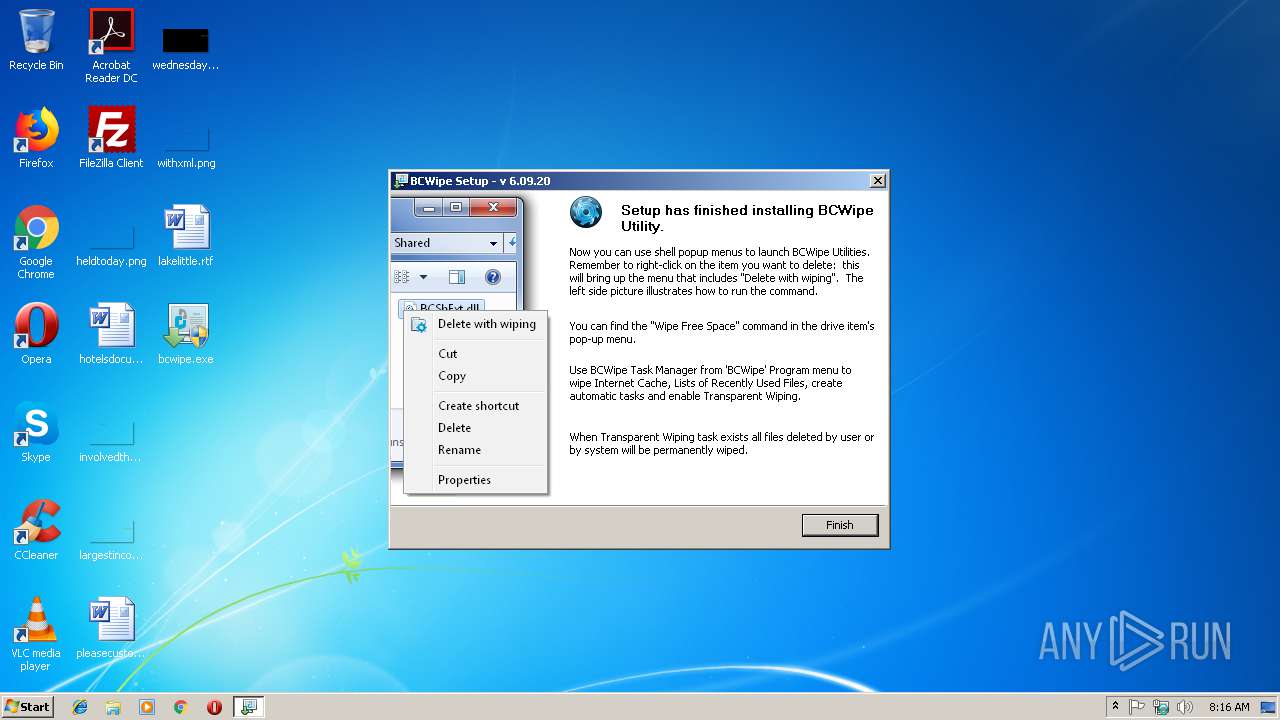Viewport: 1280px width, 720px height.
Task: Launch the Opera desktop shortcut
Action: pos(36,334)
